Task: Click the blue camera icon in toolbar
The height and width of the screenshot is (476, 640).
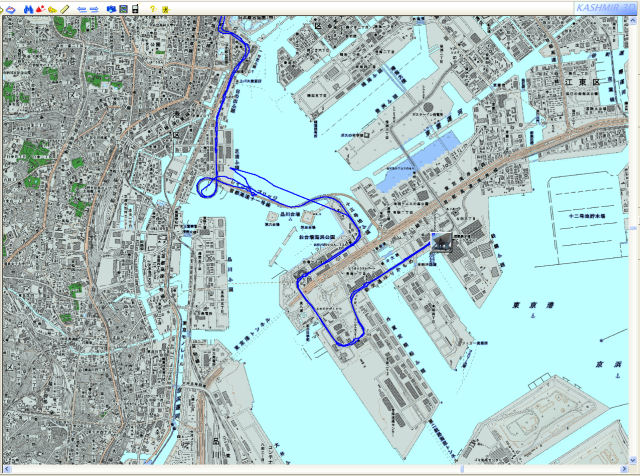Action: pos(110,8)
